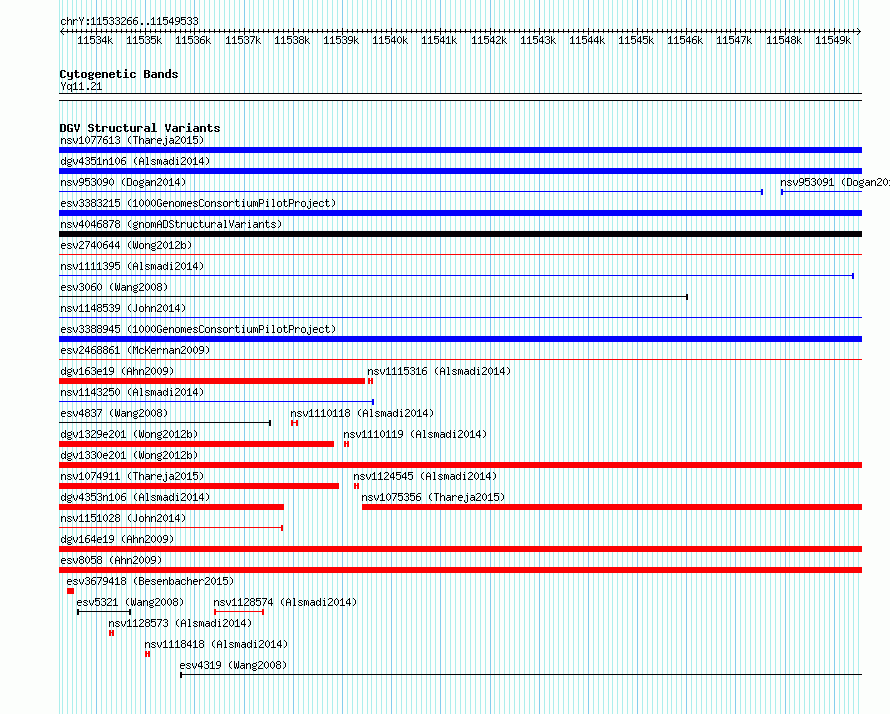Click the dgv164e19 (Ahn2009) label
The image size is (890, 714).
tap(117, 539)
